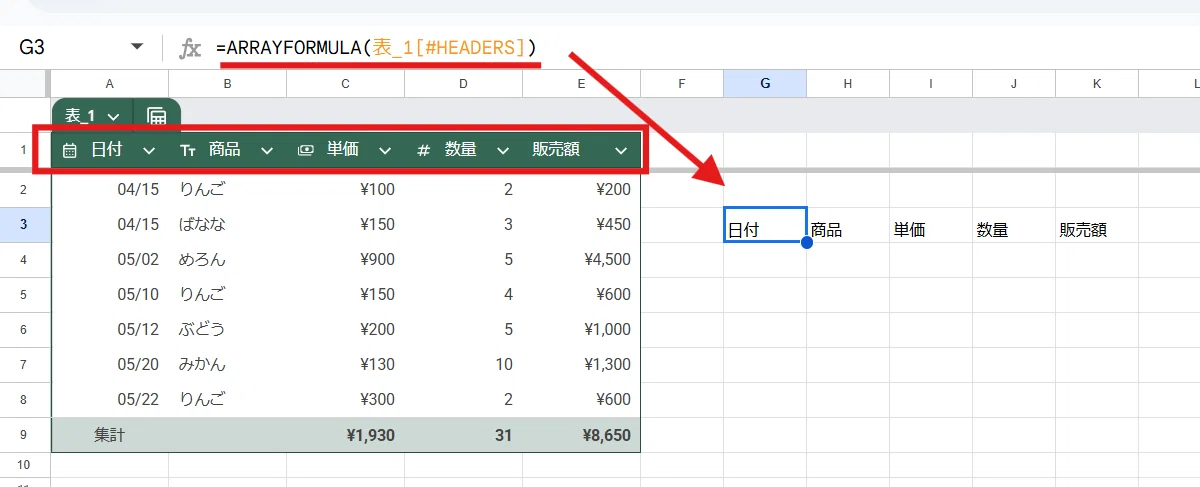
Task: Click the blue fill handle of G3
Action: point(806,242)
